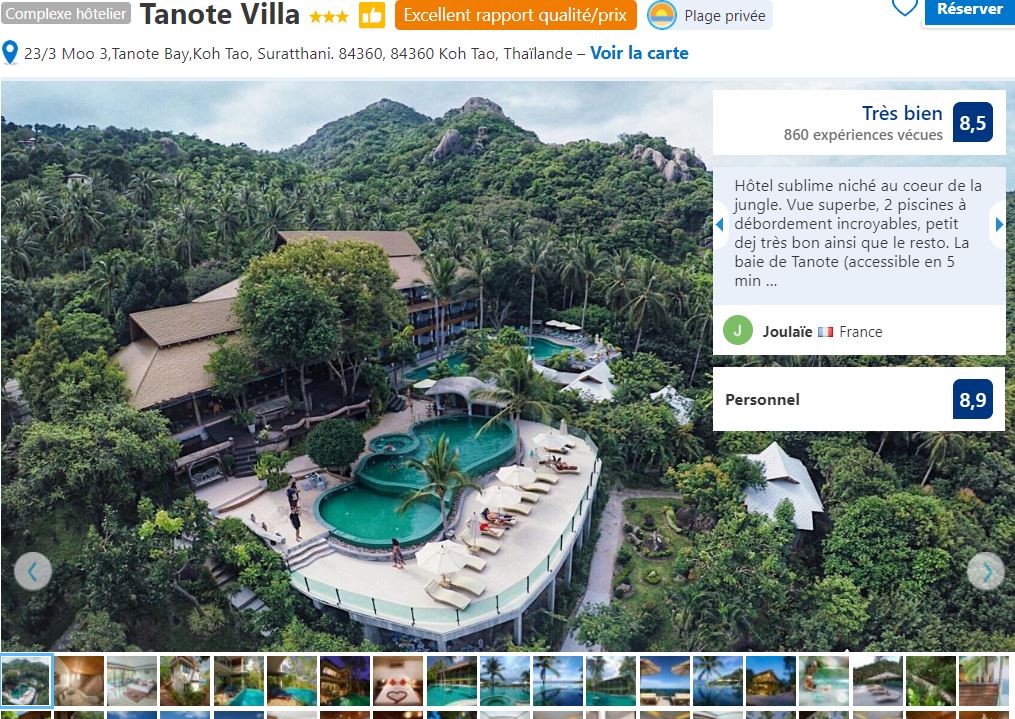Click the heart wishlist icon
Image resolution: width=1015 pixels, height=719 pixels.
pos(904,6)
